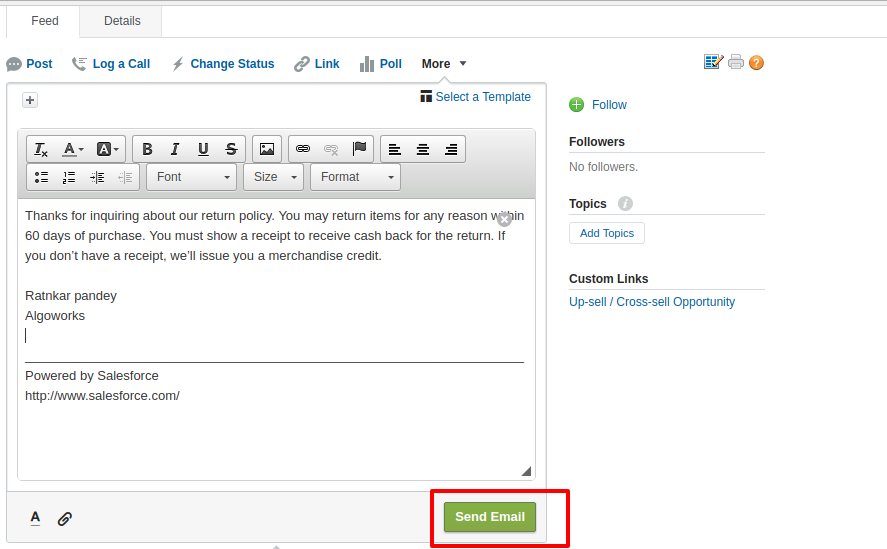Open help with the question mark icon
This screenshot has width=887, height=549.
click(x=756, y=62)
